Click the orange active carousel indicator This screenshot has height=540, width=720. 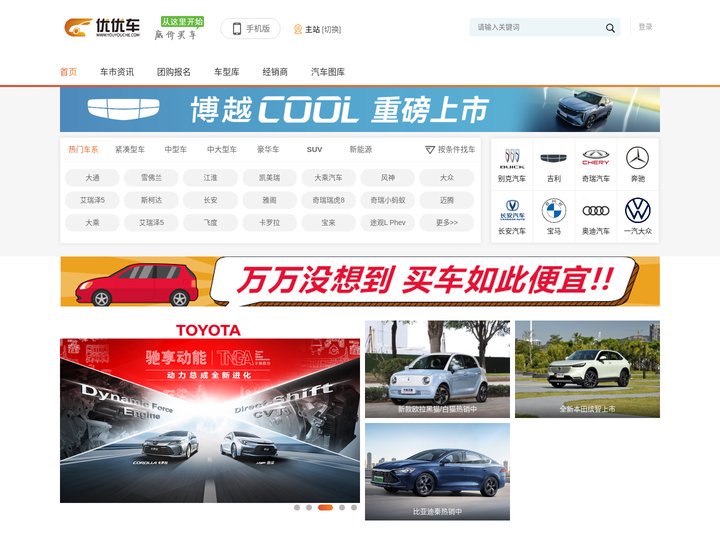point(325,507)
